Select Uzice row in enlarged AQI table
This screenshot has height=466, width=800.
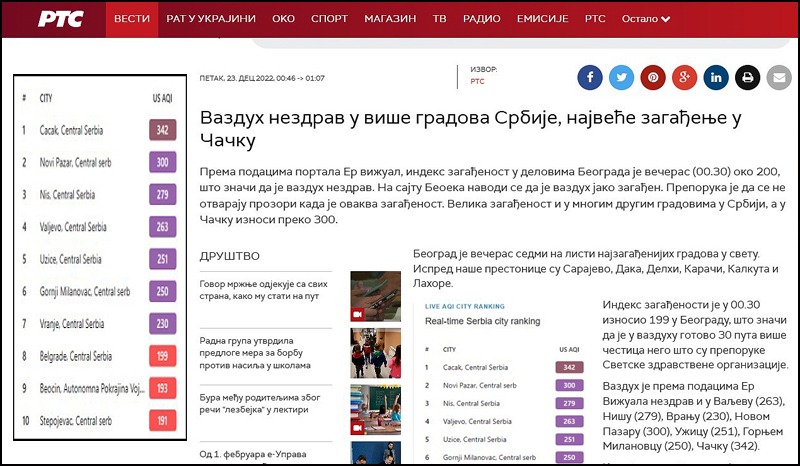[x=99, y=259]
